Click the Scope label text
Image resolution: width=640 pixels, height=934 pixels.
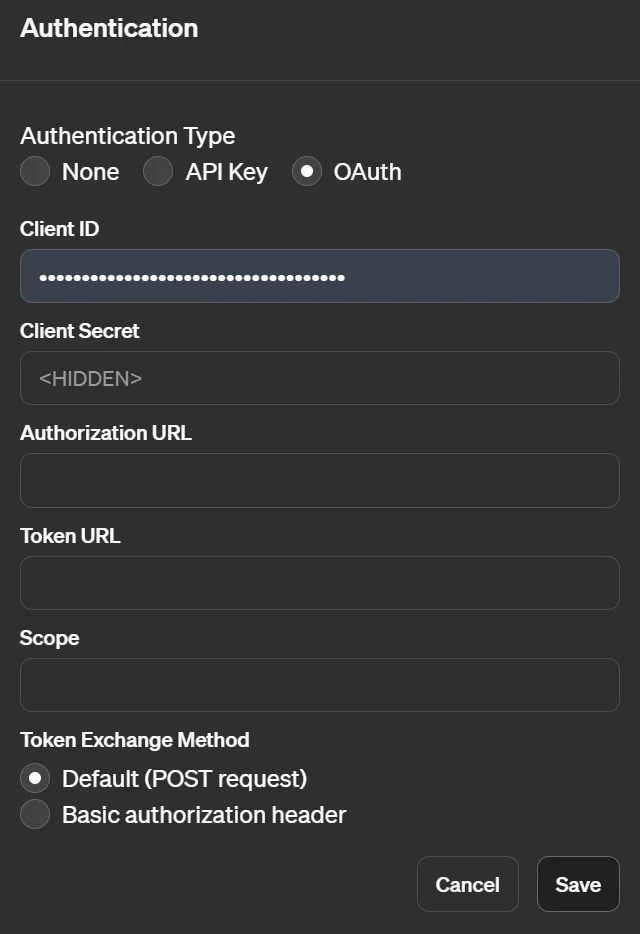(x=50, y=638)
